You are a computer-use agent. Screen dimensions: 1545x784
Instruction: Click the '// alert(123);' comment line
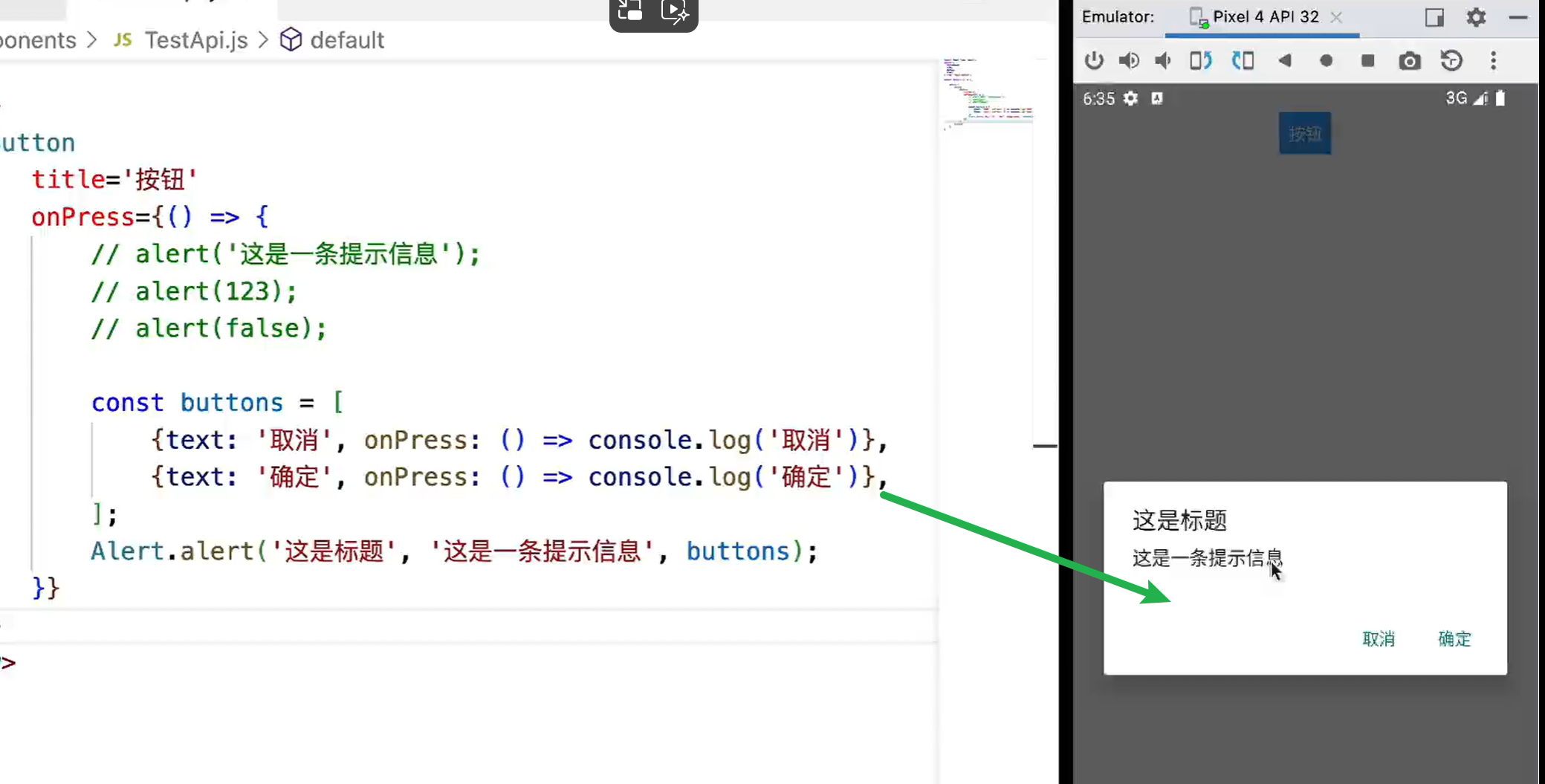coord(193,291)
